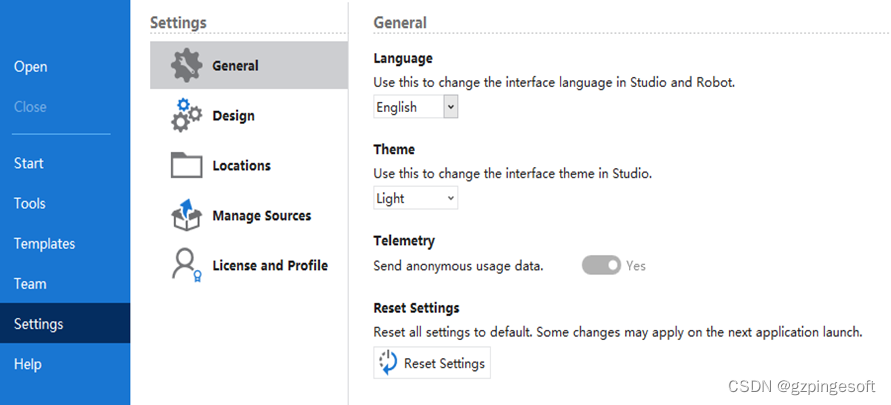Open the Help section

pyautogui.click(x=28, y=364)
